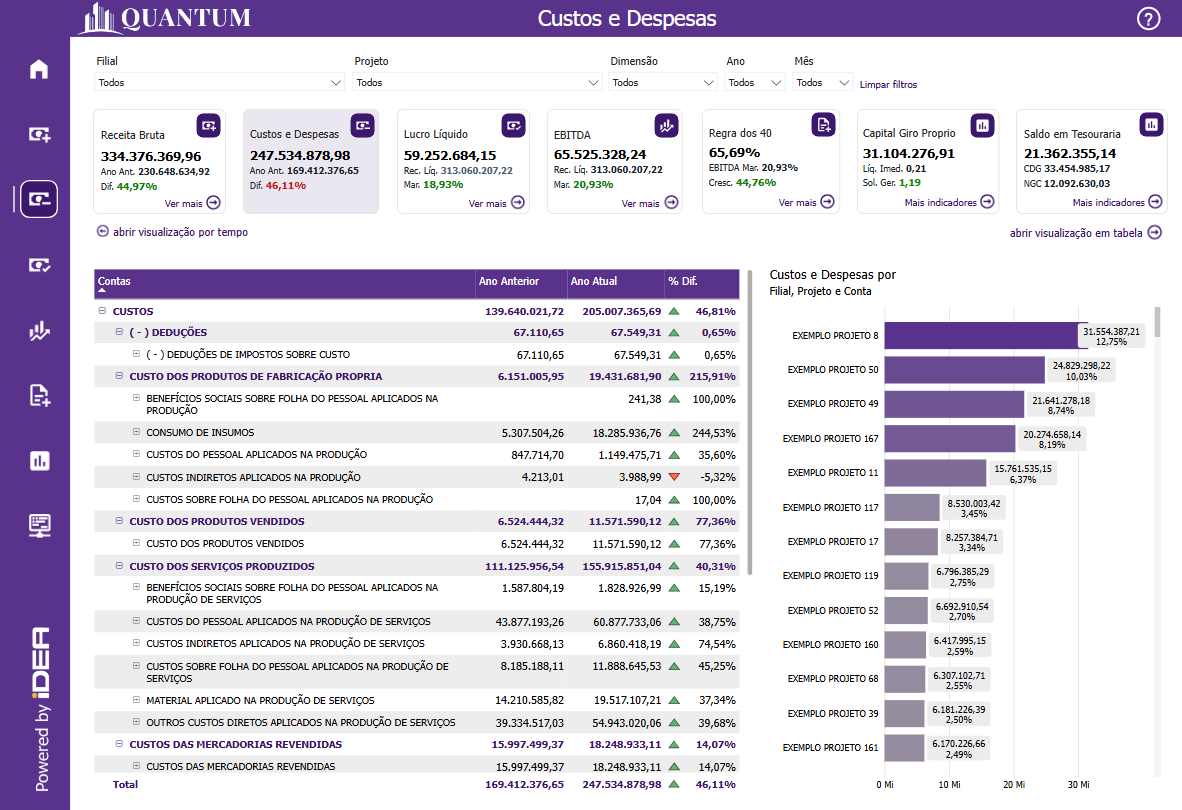This screenshot has height=810, width=1182.
Task: Collapse CUSTO DOS PRODUTOS VENDIDOS group
Action: (119, 521)
